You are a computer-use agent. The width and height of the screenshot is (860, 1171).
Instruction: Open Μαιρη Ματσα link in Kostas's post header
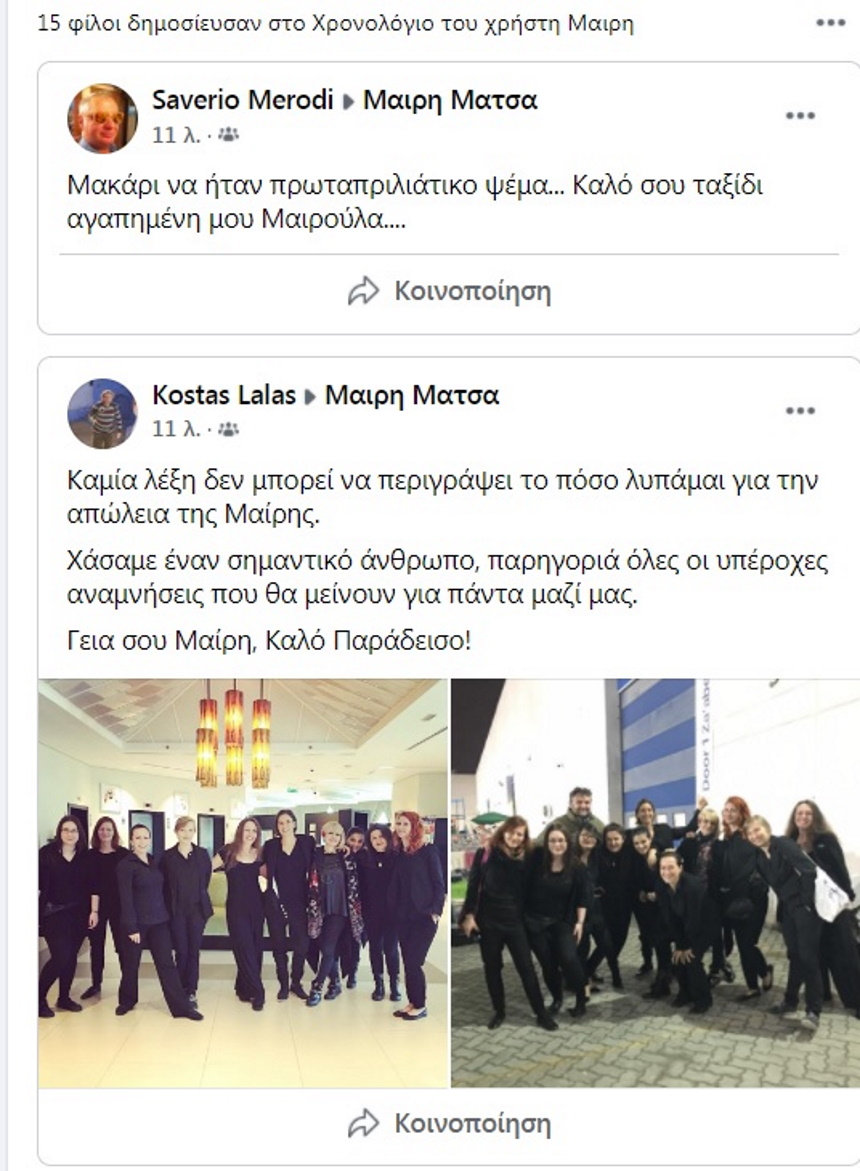click(412, 394)
